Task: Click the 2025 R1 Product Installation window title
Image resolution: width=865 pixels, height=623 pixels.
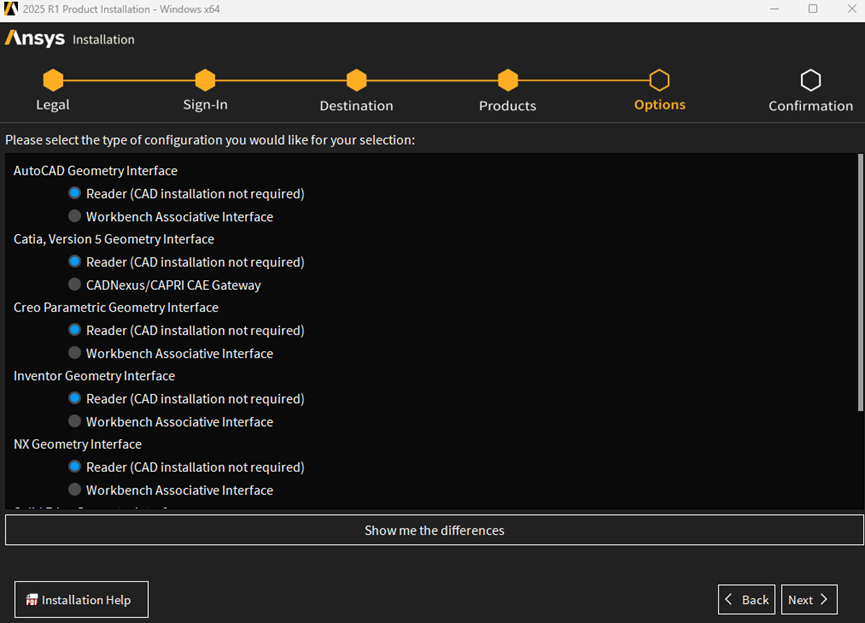Action: coord(121,9)
